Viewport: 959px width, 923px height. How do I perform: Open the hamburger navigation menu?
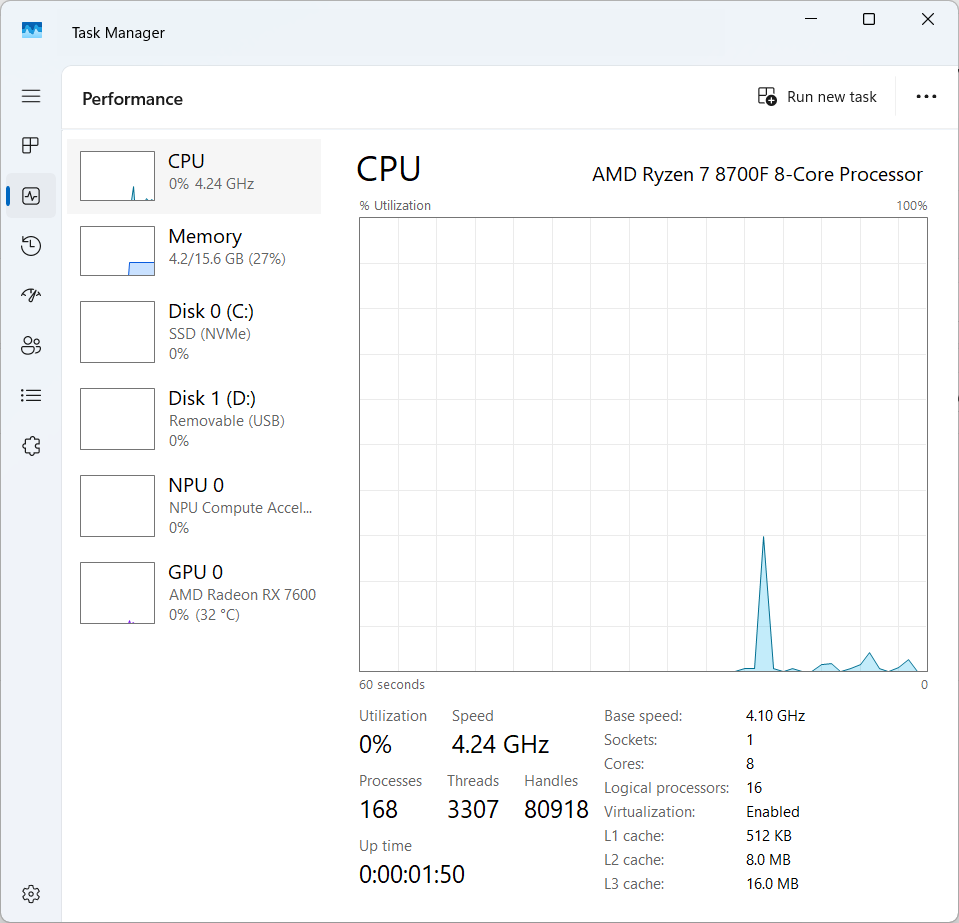(31, 96)
